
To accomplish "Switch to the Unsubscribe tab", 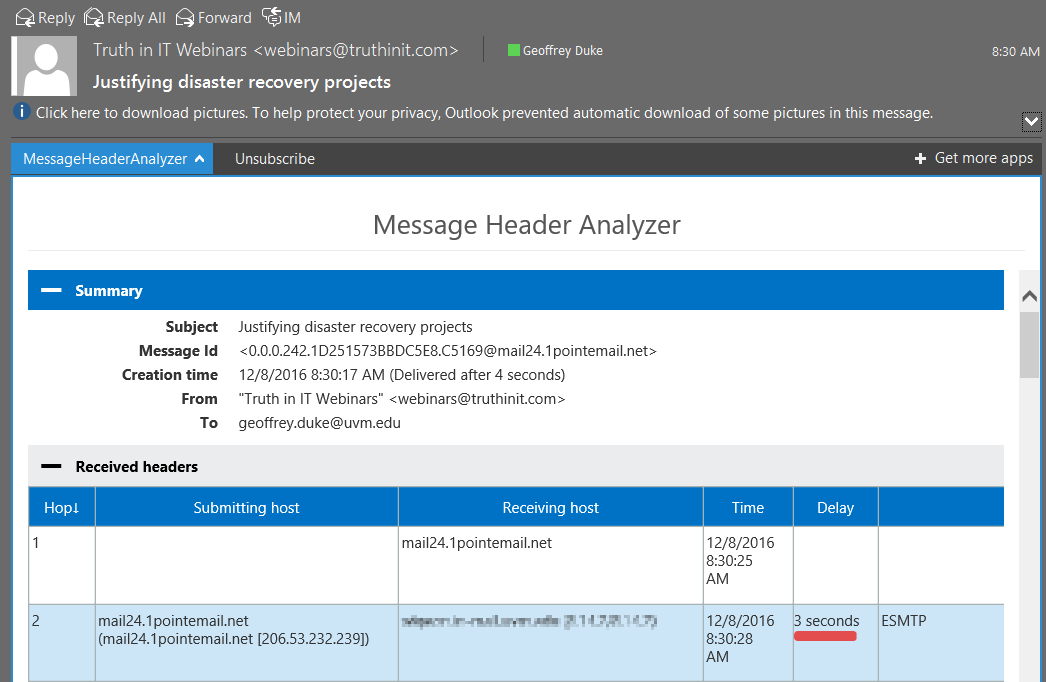I will click(274, 158).
